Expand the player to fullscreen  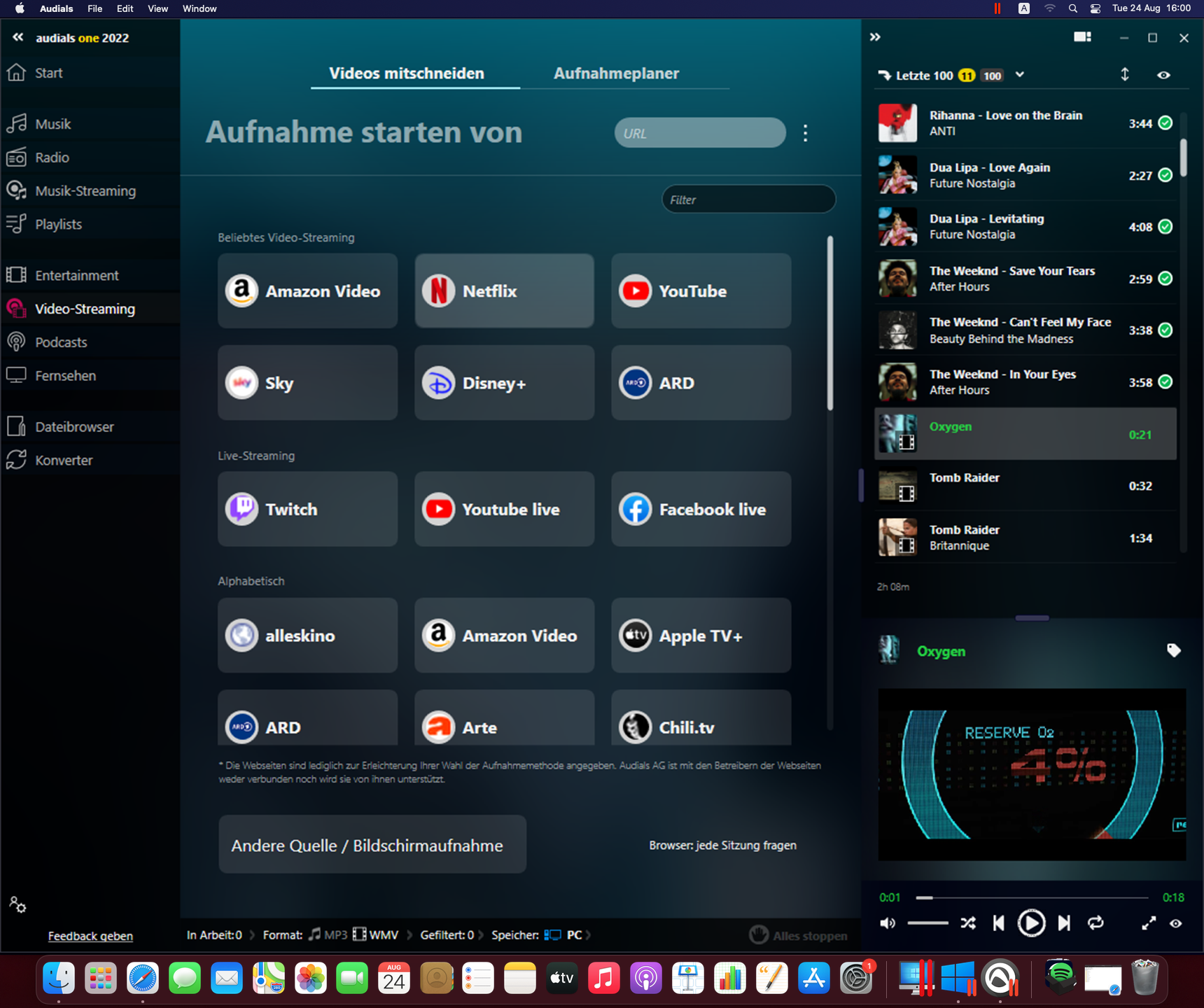point(1149,923)
